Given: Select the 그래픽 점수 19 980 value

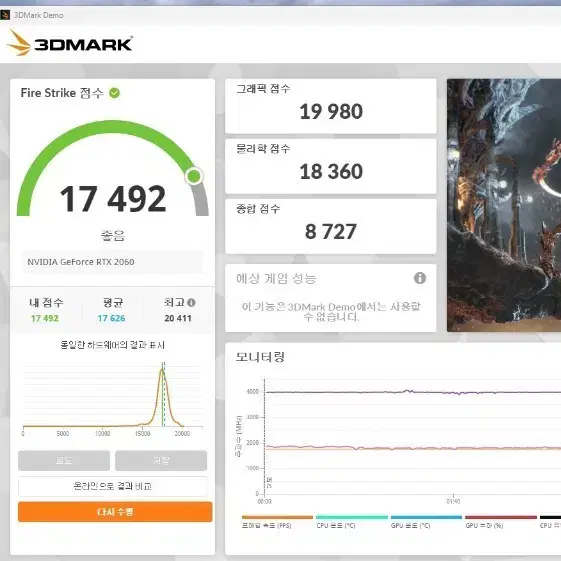Looking at the screenshot, I should point(331,111).
